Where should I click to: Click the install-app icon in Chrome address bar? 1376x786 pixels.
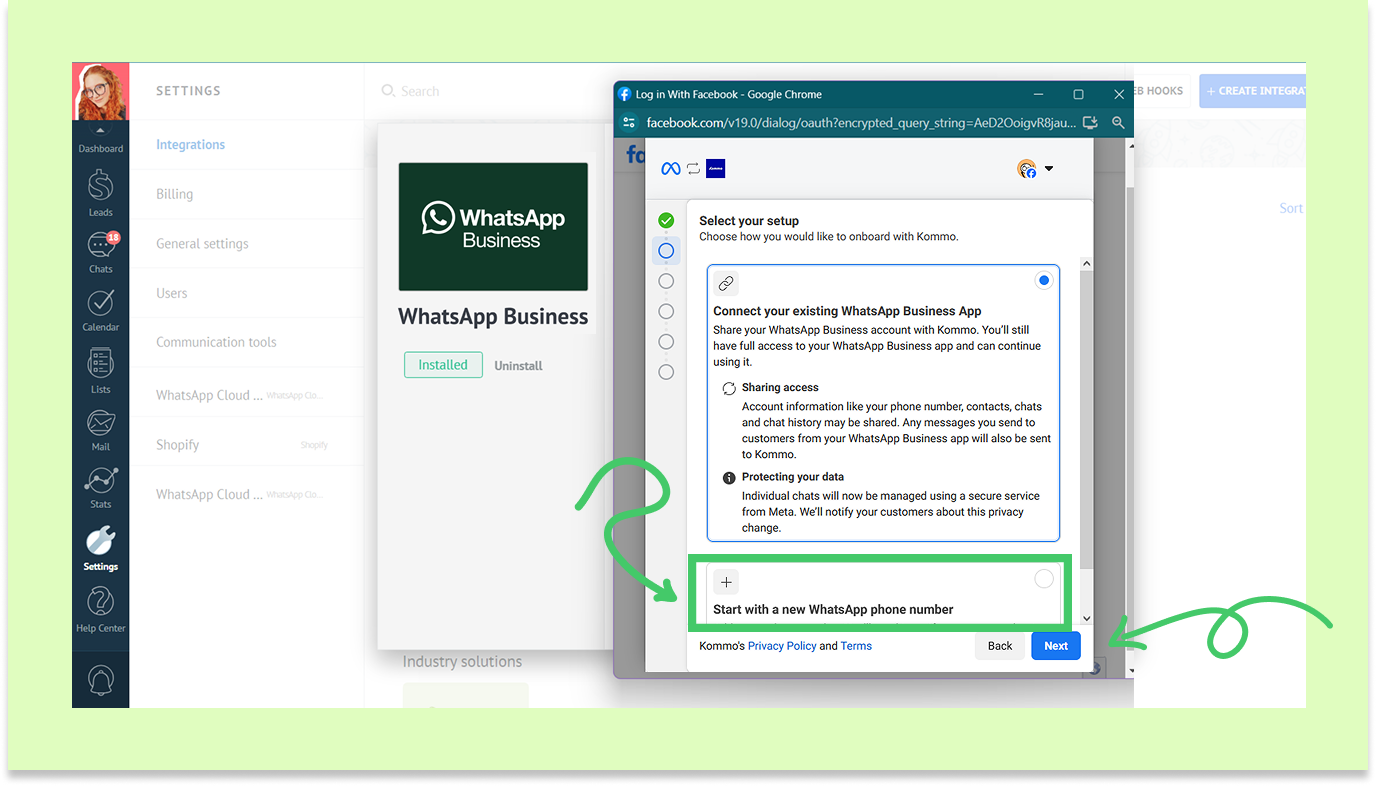[1090, 123]
